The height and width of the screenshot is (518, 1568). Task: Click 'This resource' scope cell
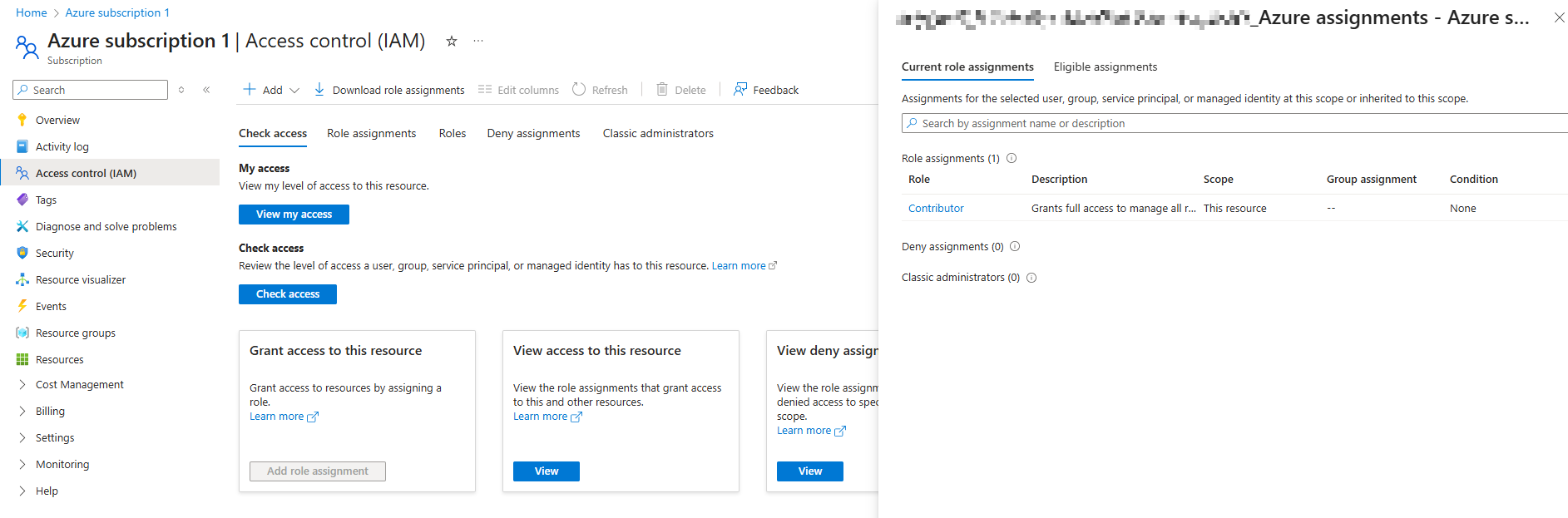1235,208
